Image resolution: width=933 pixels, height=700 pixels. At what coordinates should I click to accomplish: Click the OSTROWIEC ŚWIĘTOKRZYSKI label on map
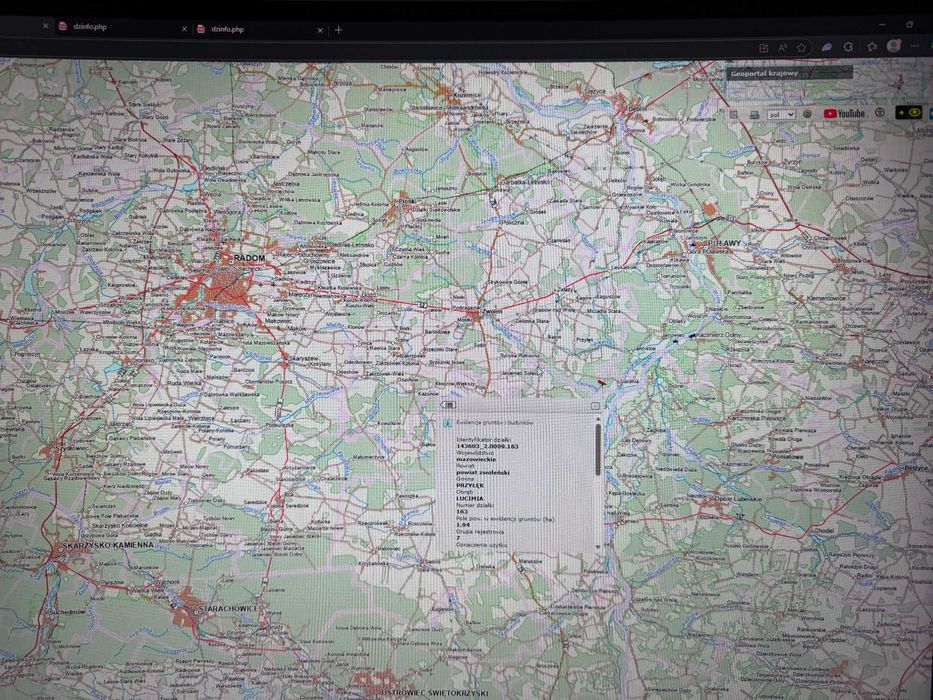(x=435, y=693)
